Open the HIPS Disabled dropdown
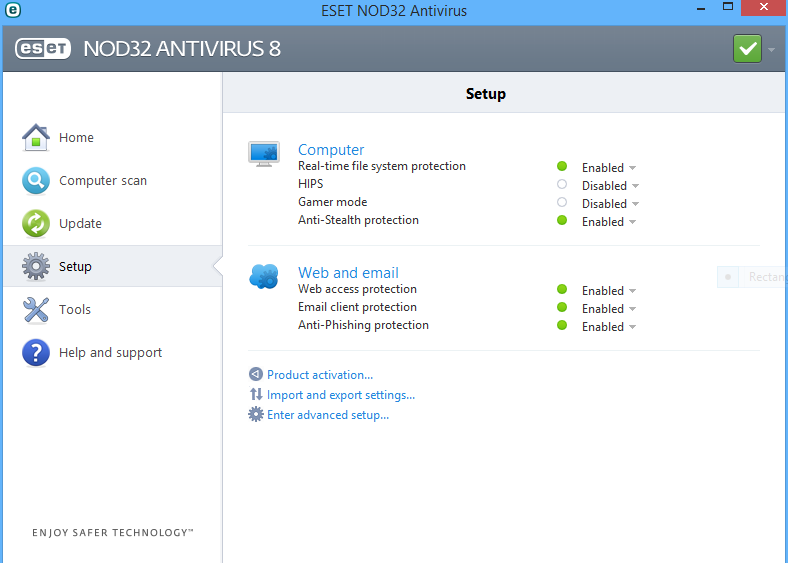Viewport: 788px width, 563px height. (611, 185)
